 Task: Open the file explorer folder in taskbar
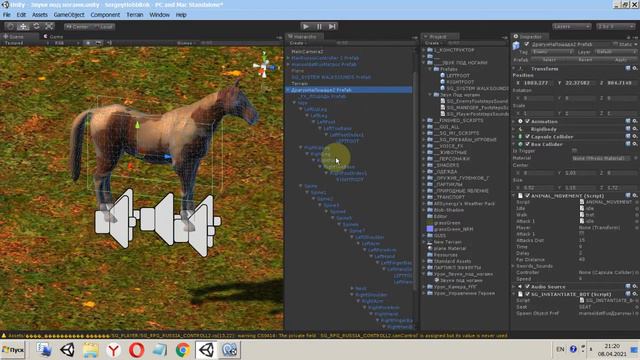90,350
